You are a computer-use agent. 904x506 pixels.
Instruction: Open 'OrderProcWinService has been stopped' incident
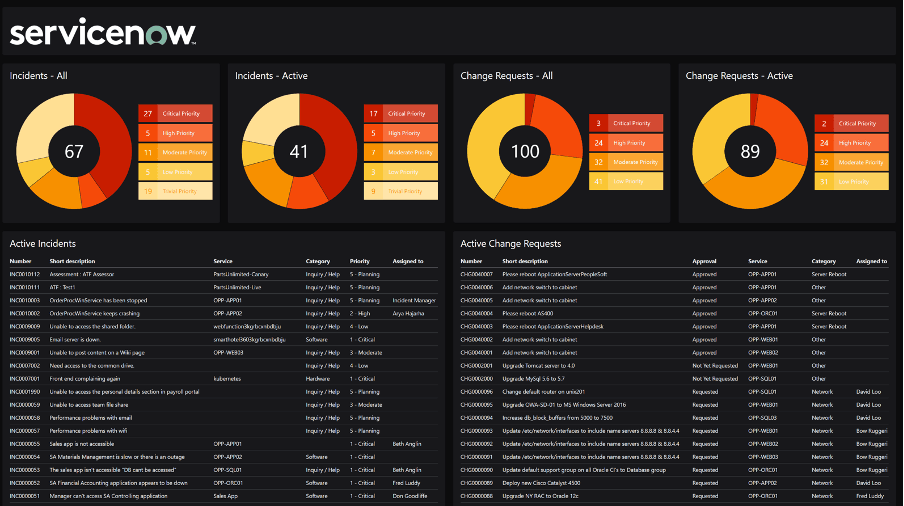(x=98, y=300)
